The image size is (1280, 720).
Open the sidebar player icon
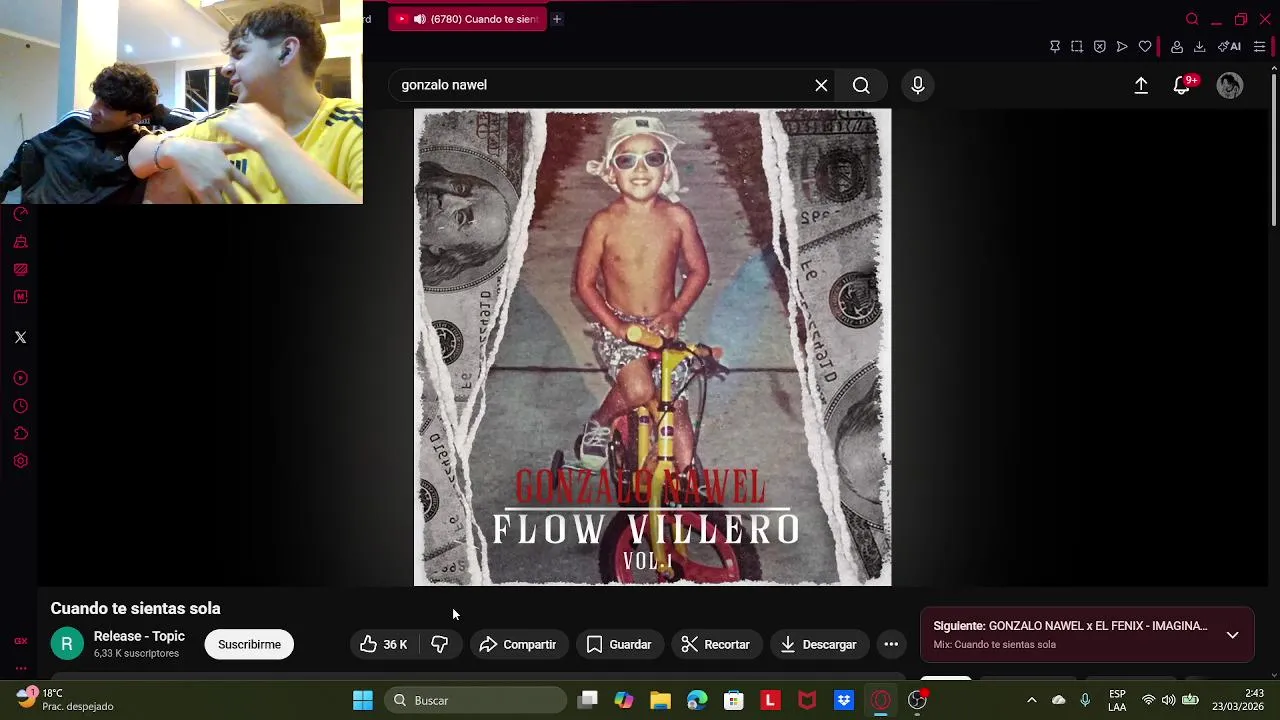click(x=20, y=378)
